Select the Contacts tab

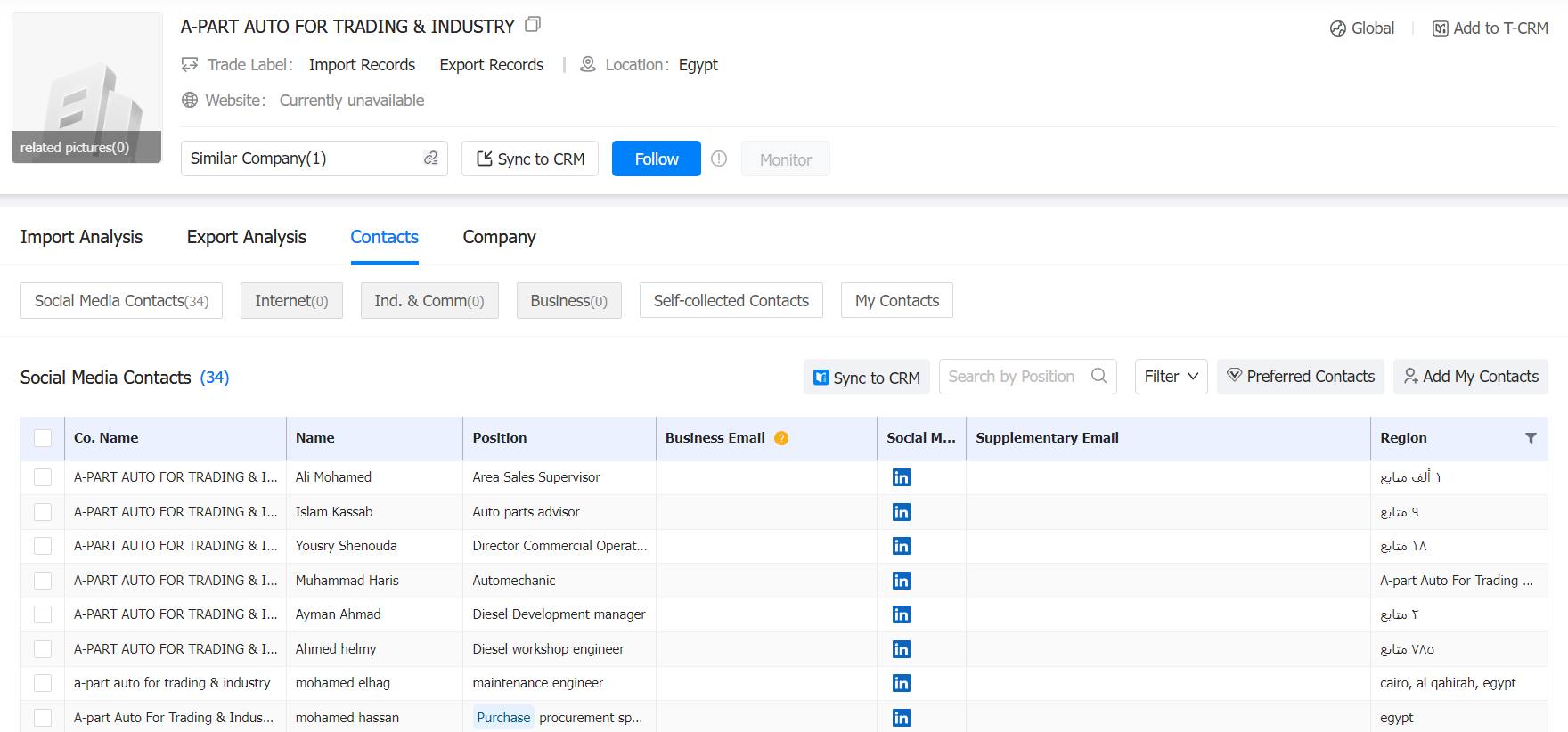384,237
